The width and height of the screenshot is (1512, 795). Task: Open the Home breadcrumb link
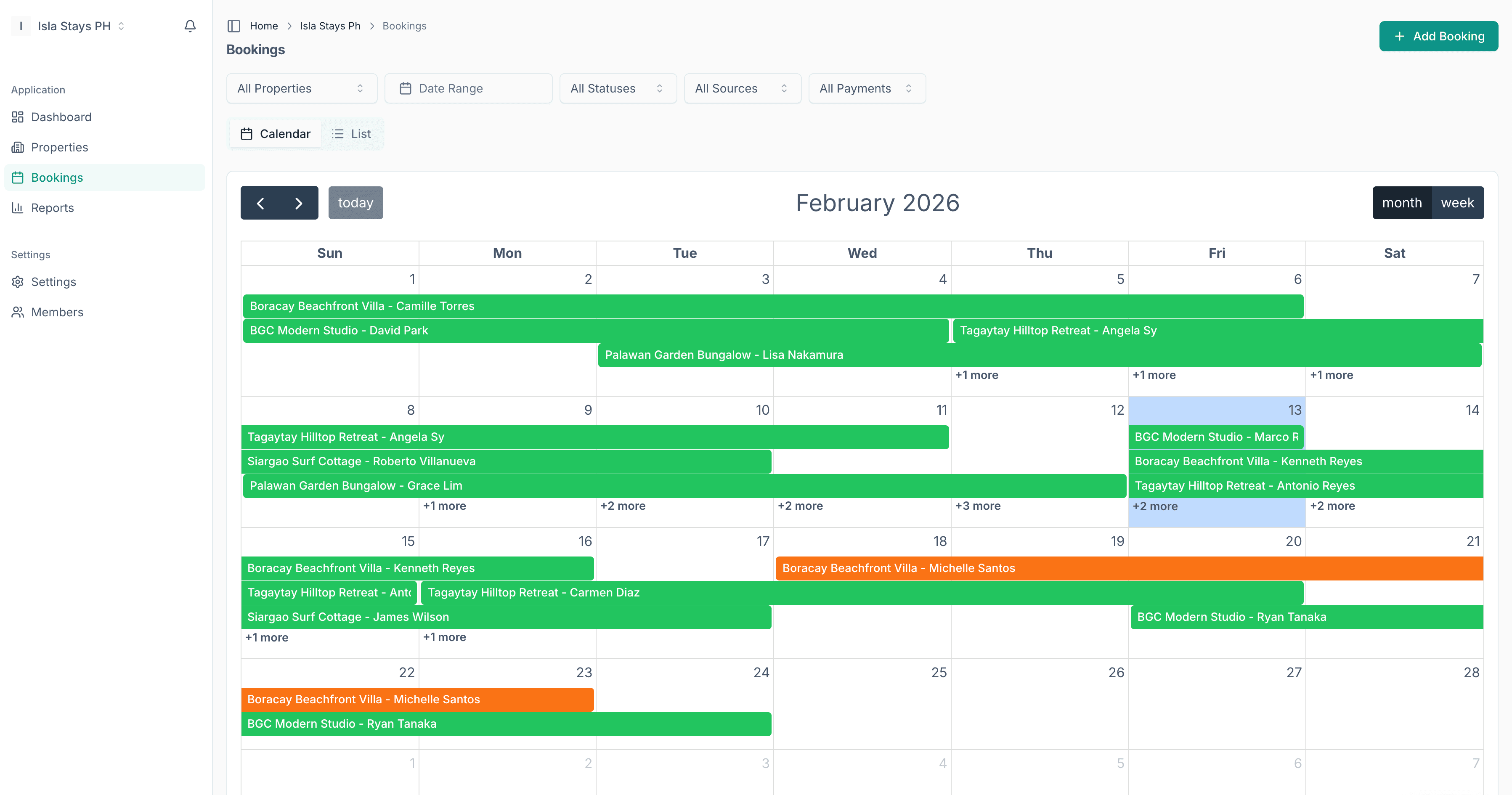[263, 26]
